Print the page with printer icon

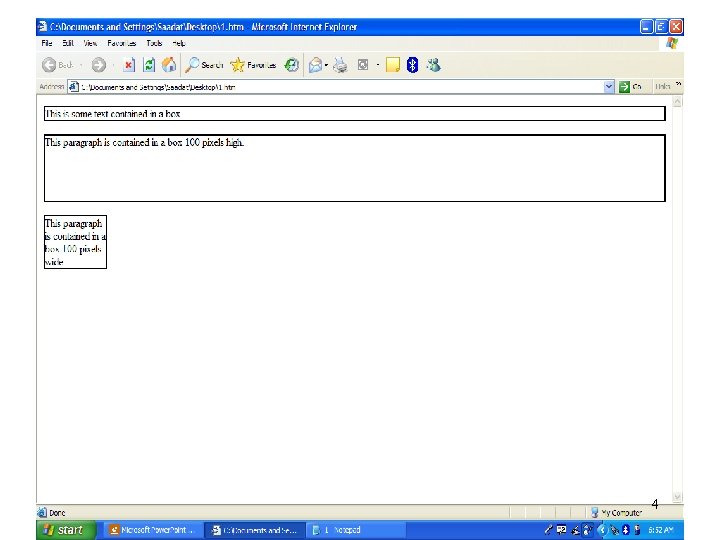click(x=340, y=65)
